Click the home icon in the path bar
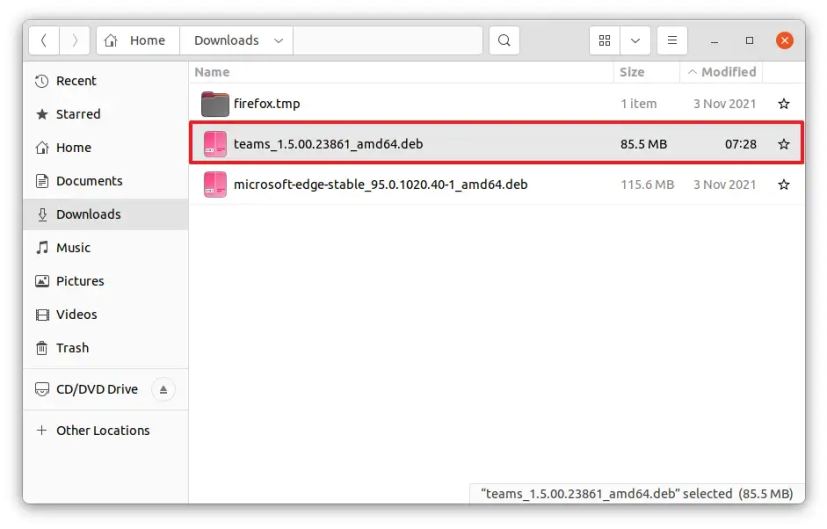This screenshot has height=529, width=827. click(111, 41)
